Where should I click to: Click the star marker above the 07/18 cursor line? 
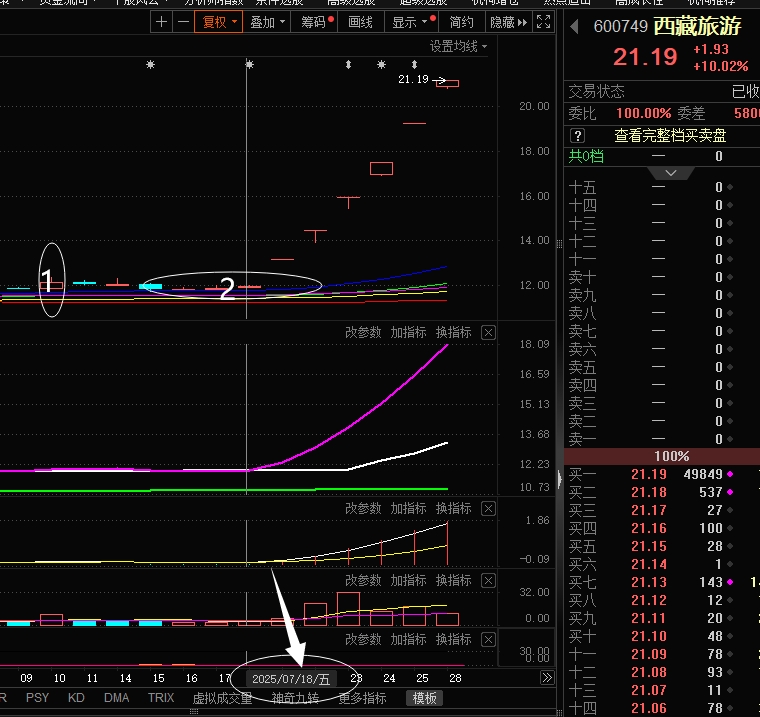click(x=249, y=64)
